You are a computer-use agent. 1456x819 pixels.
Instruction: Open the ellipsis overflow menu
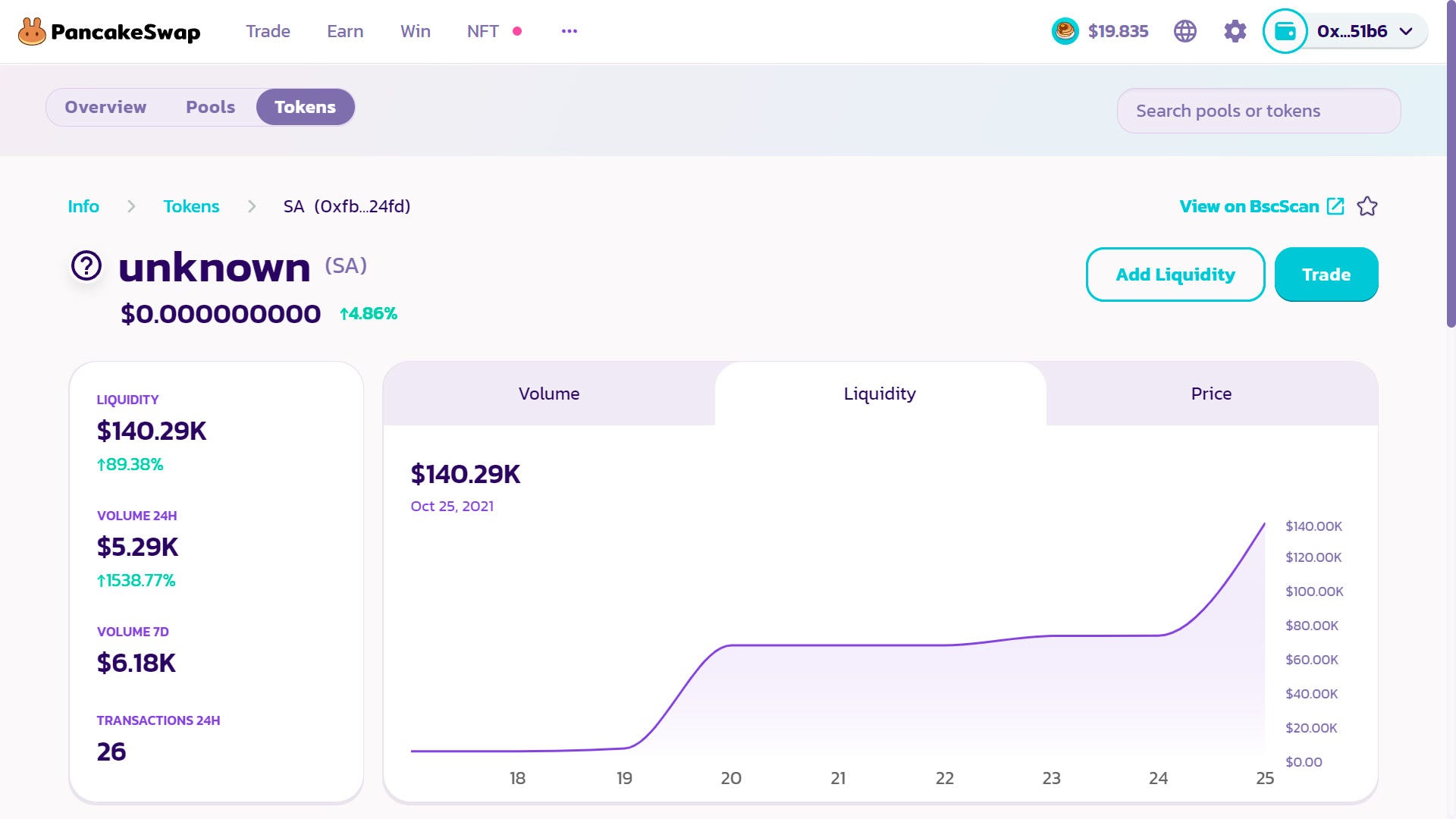click(570, 30)
